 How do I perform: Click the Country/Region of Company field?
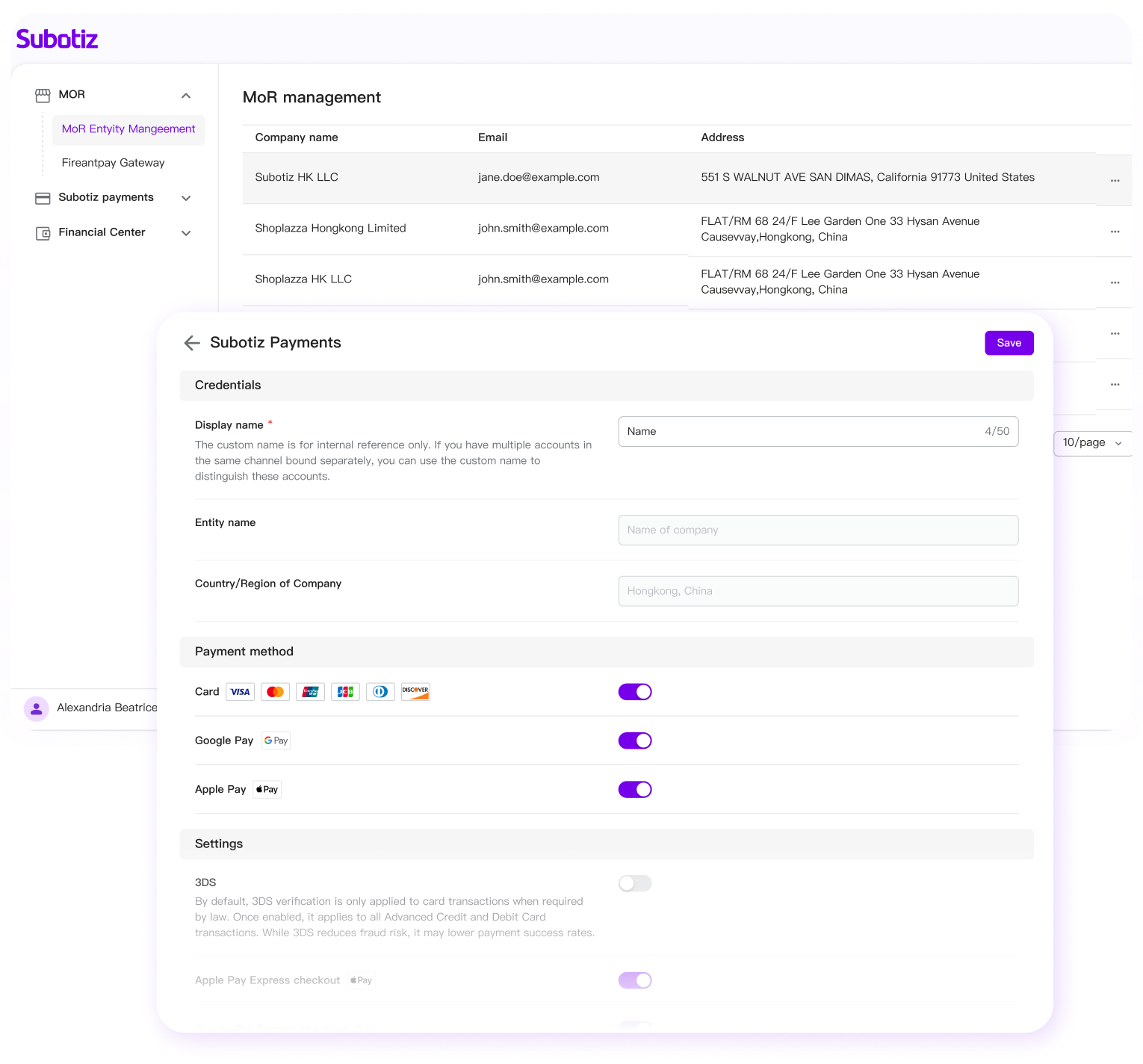(x=818, y=591)
